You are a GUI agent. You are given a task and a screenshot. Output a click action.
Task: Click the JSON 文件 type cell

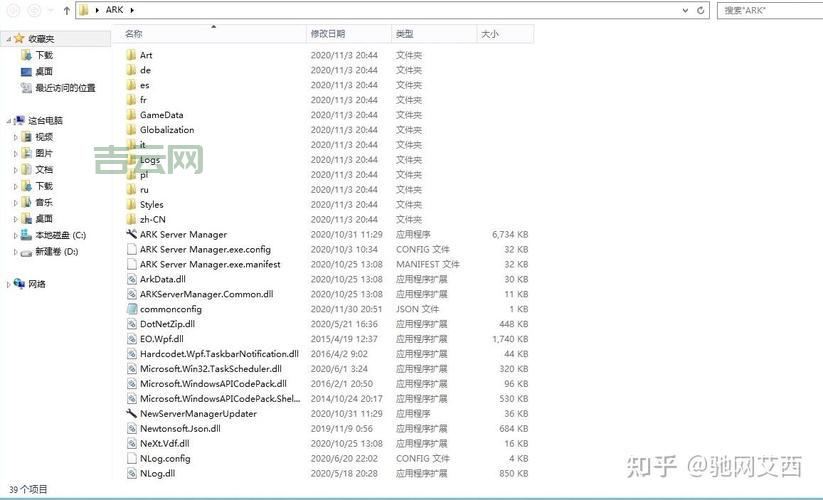pos(417,309)
